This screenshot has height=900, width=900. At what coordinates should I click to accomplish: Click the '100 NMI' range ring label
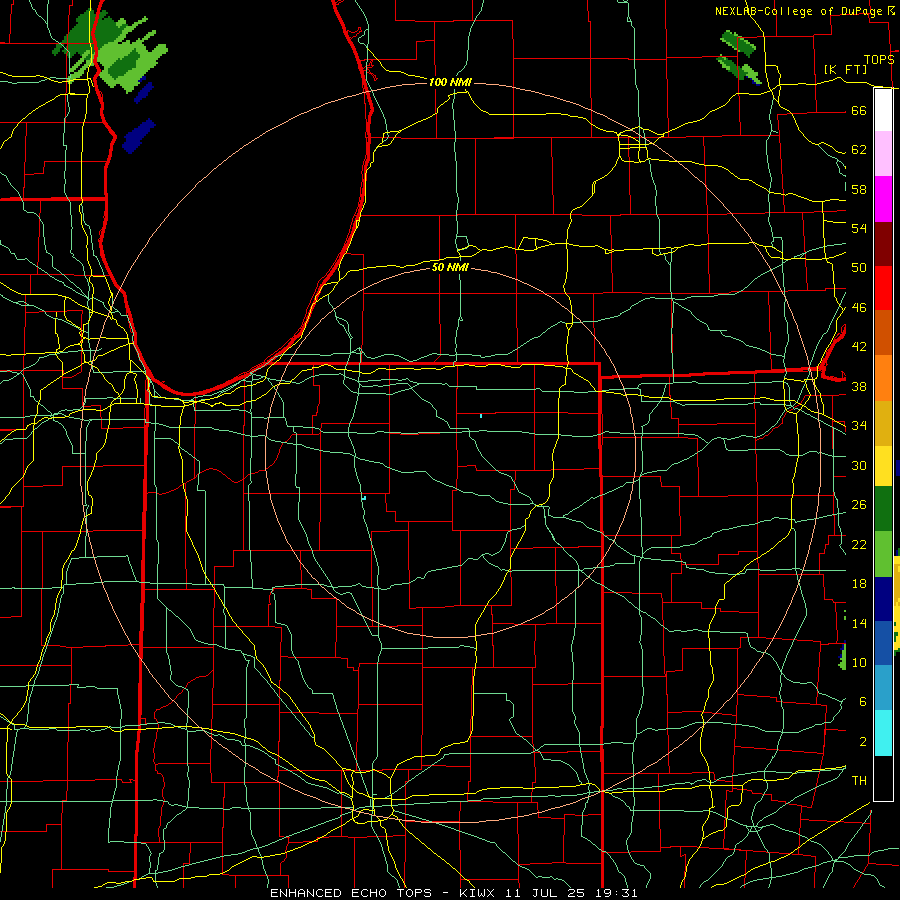coord(450,82)
